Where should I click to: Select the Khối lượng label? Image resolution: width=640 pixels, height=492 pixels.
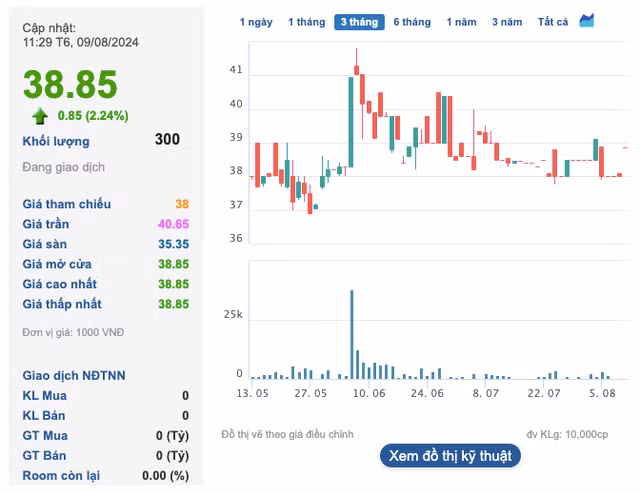point(56,141)
